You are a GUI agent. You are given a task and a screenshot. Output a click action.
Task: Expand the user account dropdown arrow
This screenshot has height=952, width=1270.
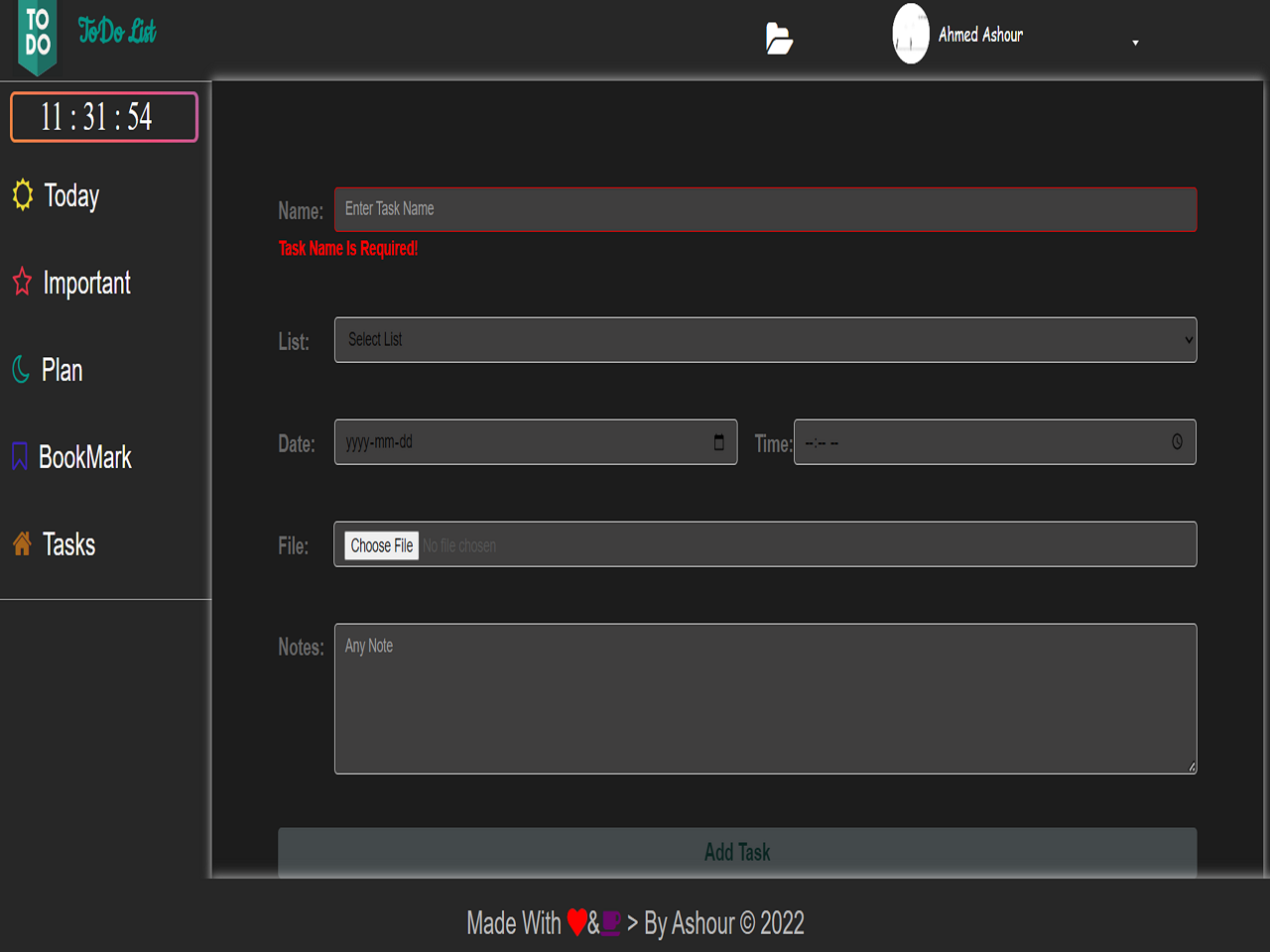click(x=1135, y=43)
